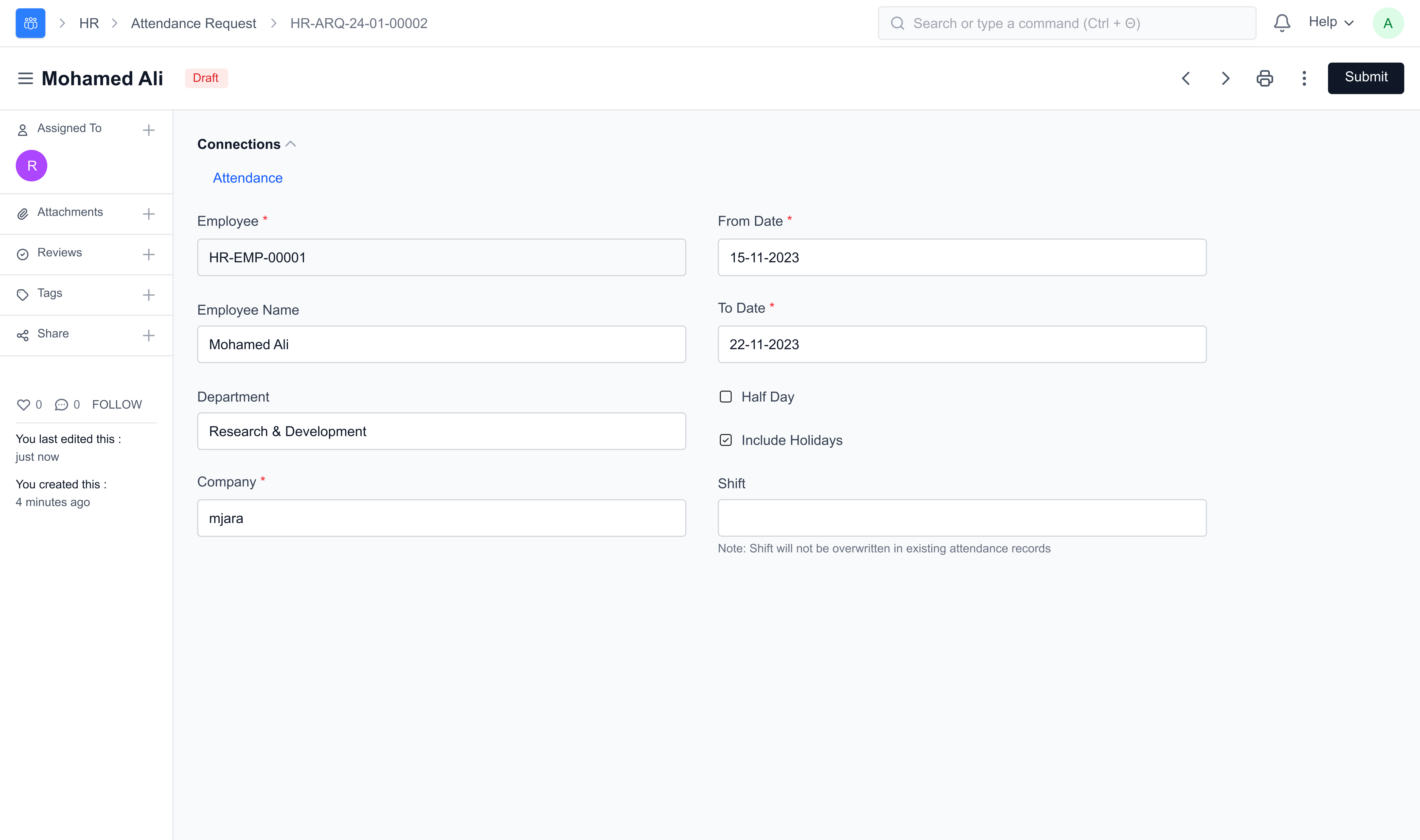Print this attendance request

(x=1264, y=78)
